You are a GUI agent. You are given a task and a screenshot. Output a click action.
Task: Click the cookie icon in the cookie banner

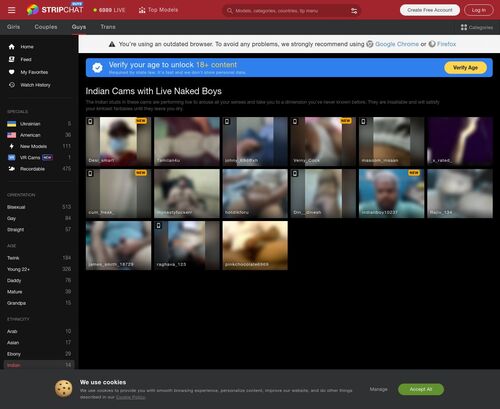(64, 389)
